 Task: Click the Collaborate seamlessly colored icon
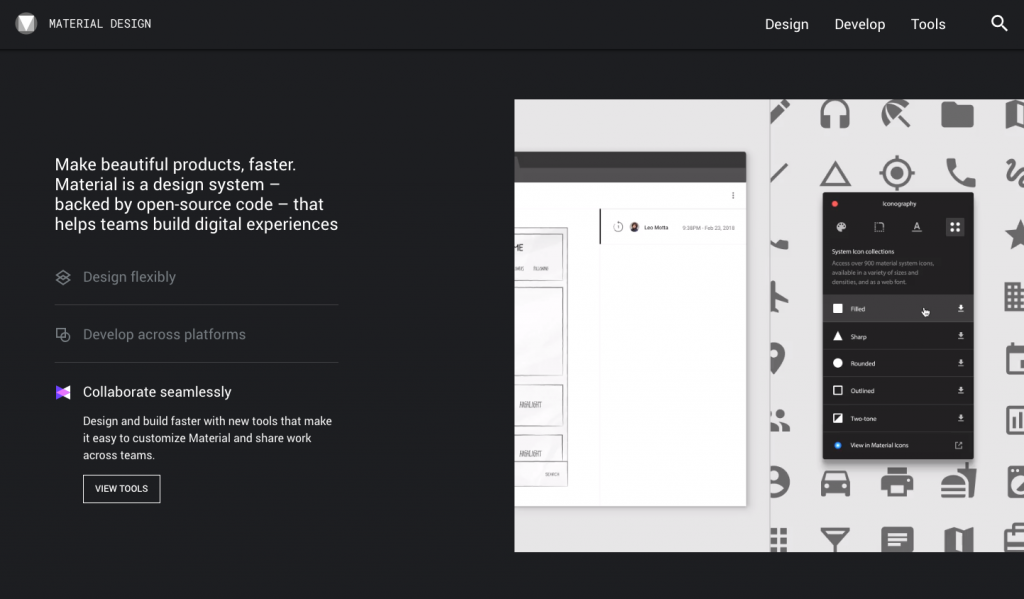63,393
